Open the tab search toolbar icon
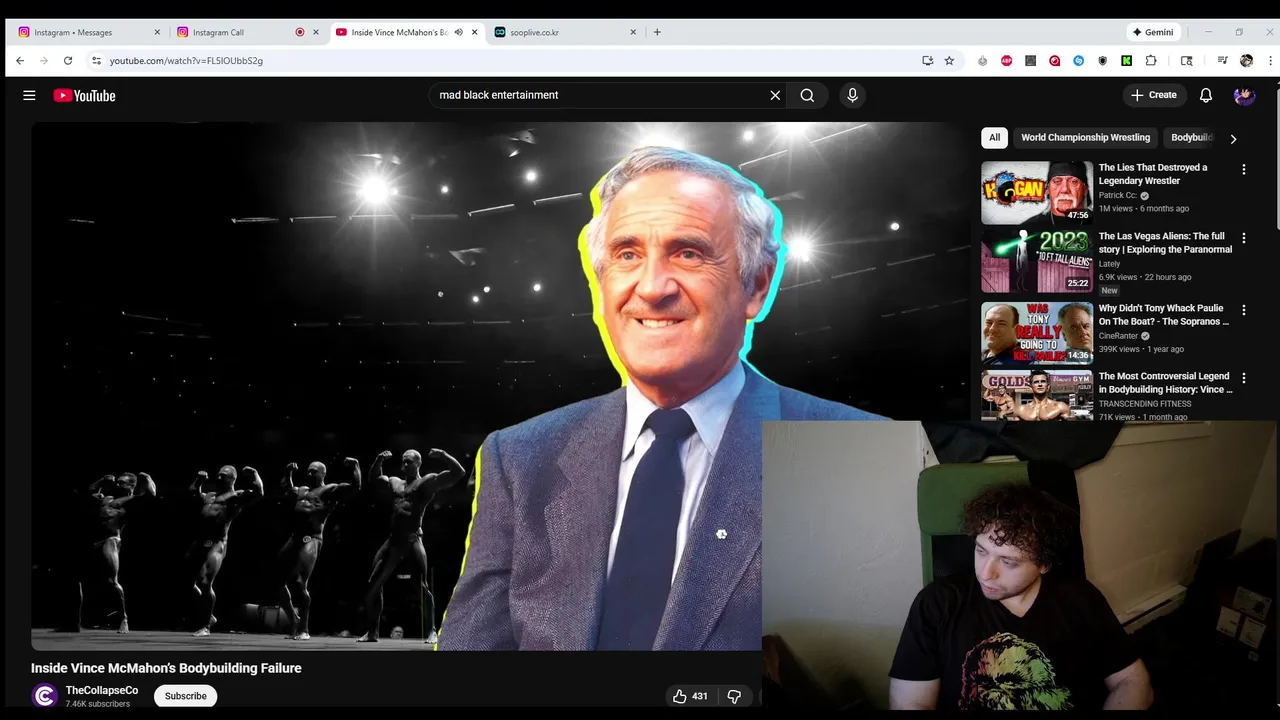1280x720 pixels. point(1186,60)
